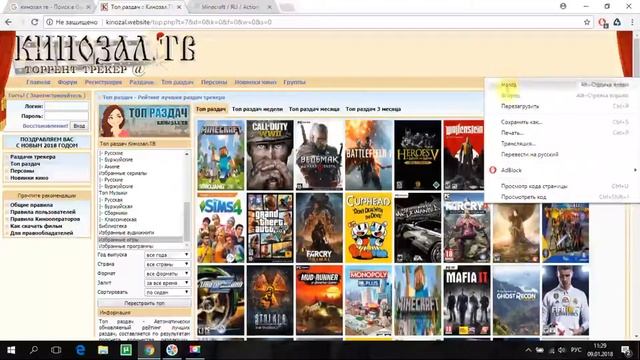
Task: Open 'Форум' in the site navigation
Action: point(67,82)
